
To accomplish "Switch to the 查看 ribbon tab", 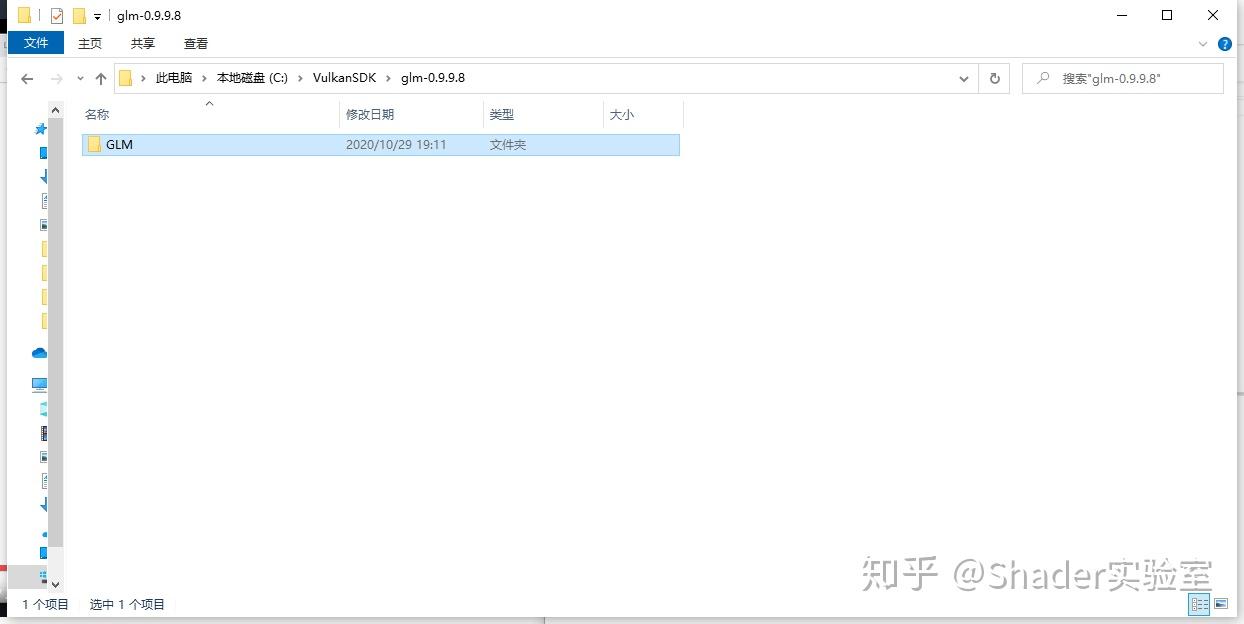I will [196, 43].
